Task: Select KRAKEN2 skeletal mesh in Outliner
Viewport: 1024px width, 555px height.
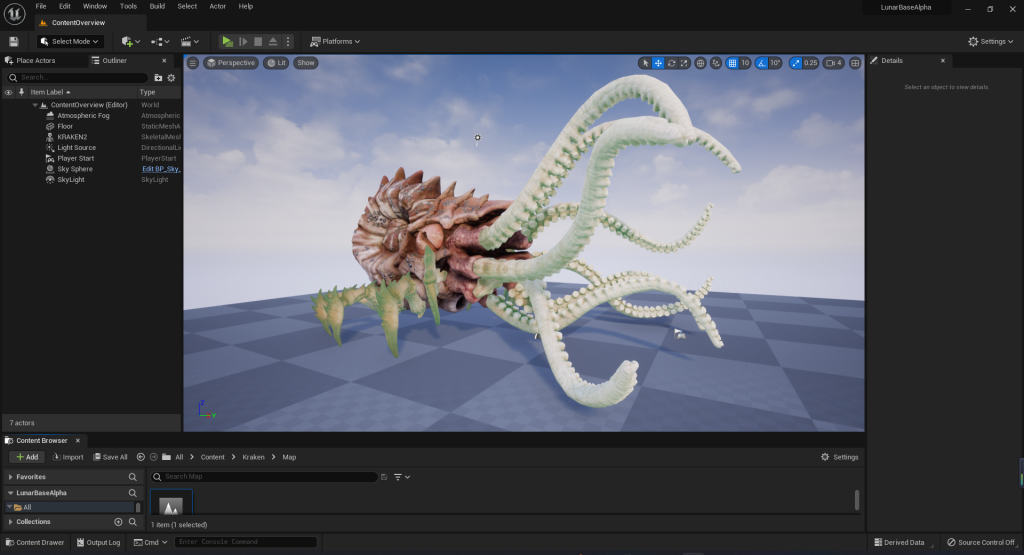Action: 72,137
